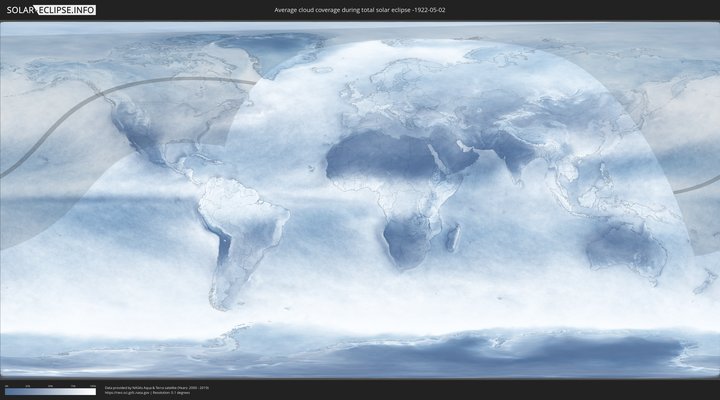Click the cloud coverage gradient legend bar
The image size is (720, 400).
pyautogui.click(x=50, y=392)
